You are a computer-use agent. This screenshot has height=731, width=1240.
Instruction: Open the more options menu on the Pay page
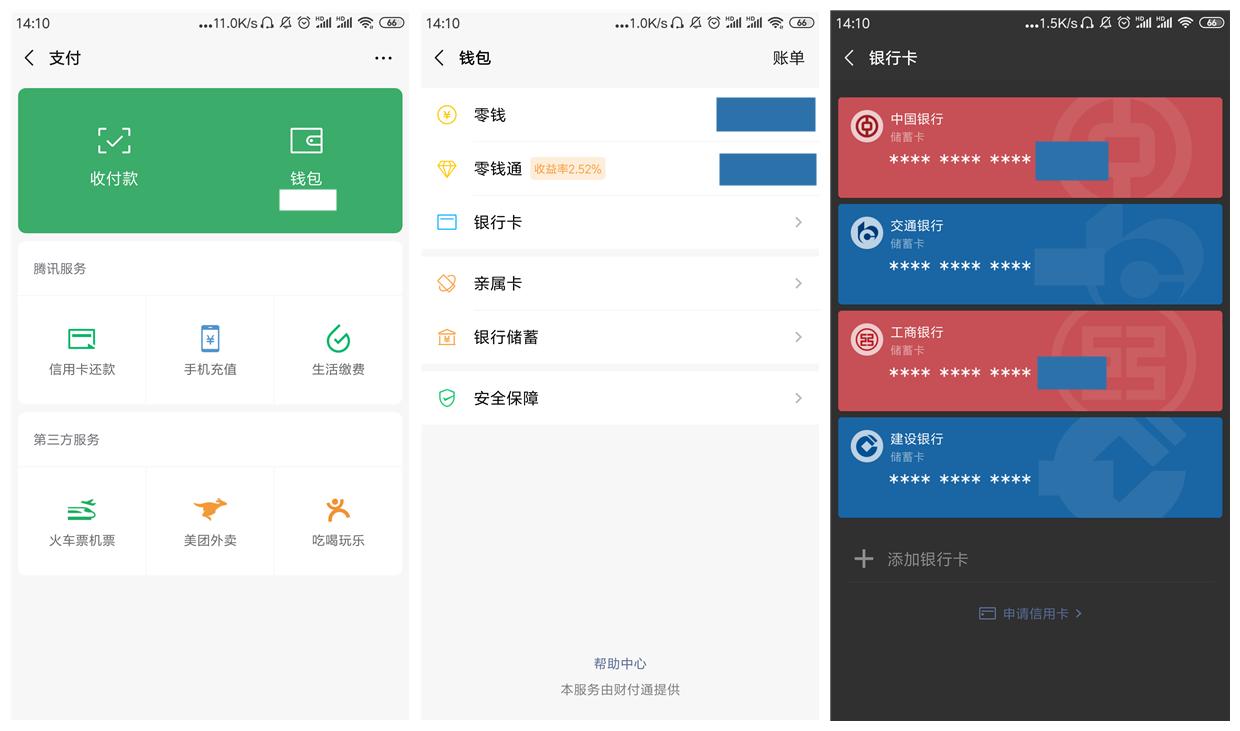tap(383, 58)
